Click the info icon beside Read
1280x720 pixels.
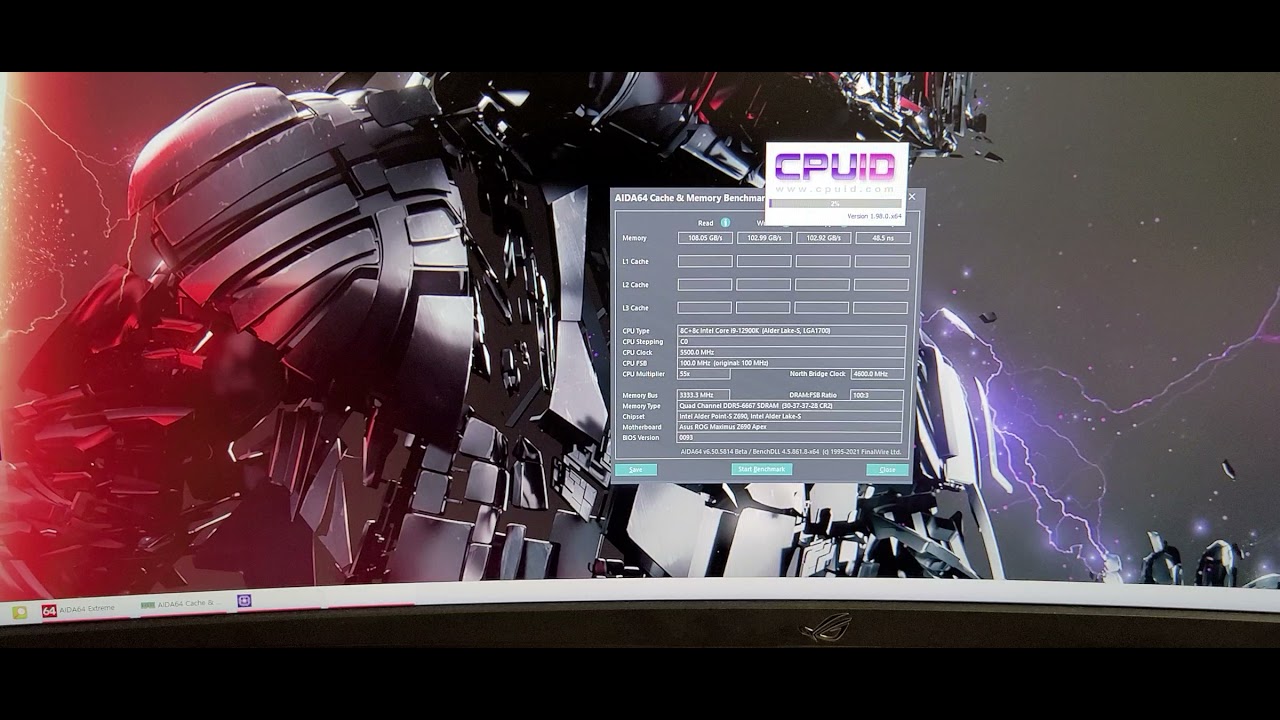[725, 223]
